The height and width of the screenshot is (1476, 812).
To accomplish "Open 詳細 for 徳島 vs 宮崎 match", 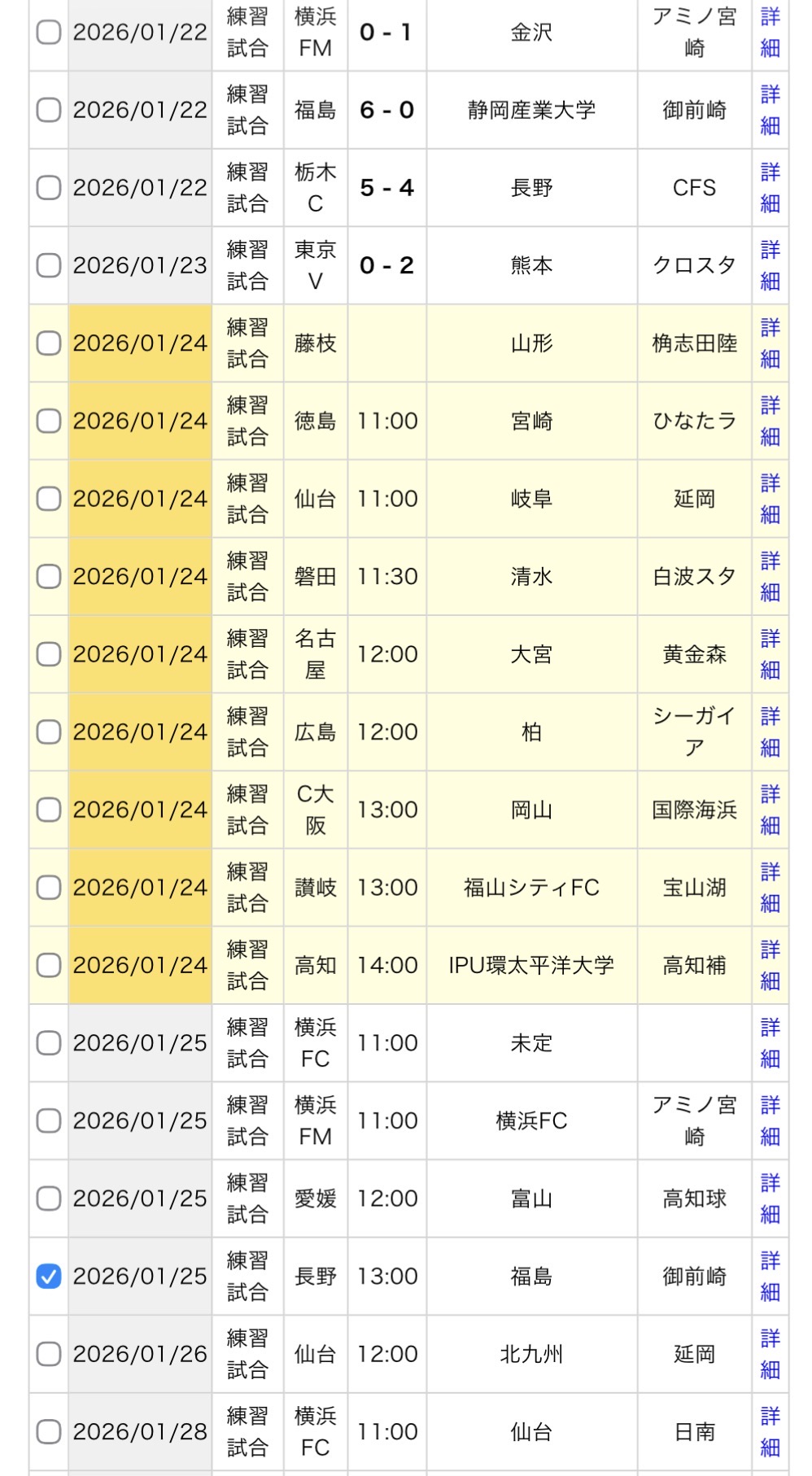I will click(x=770, y=421).
